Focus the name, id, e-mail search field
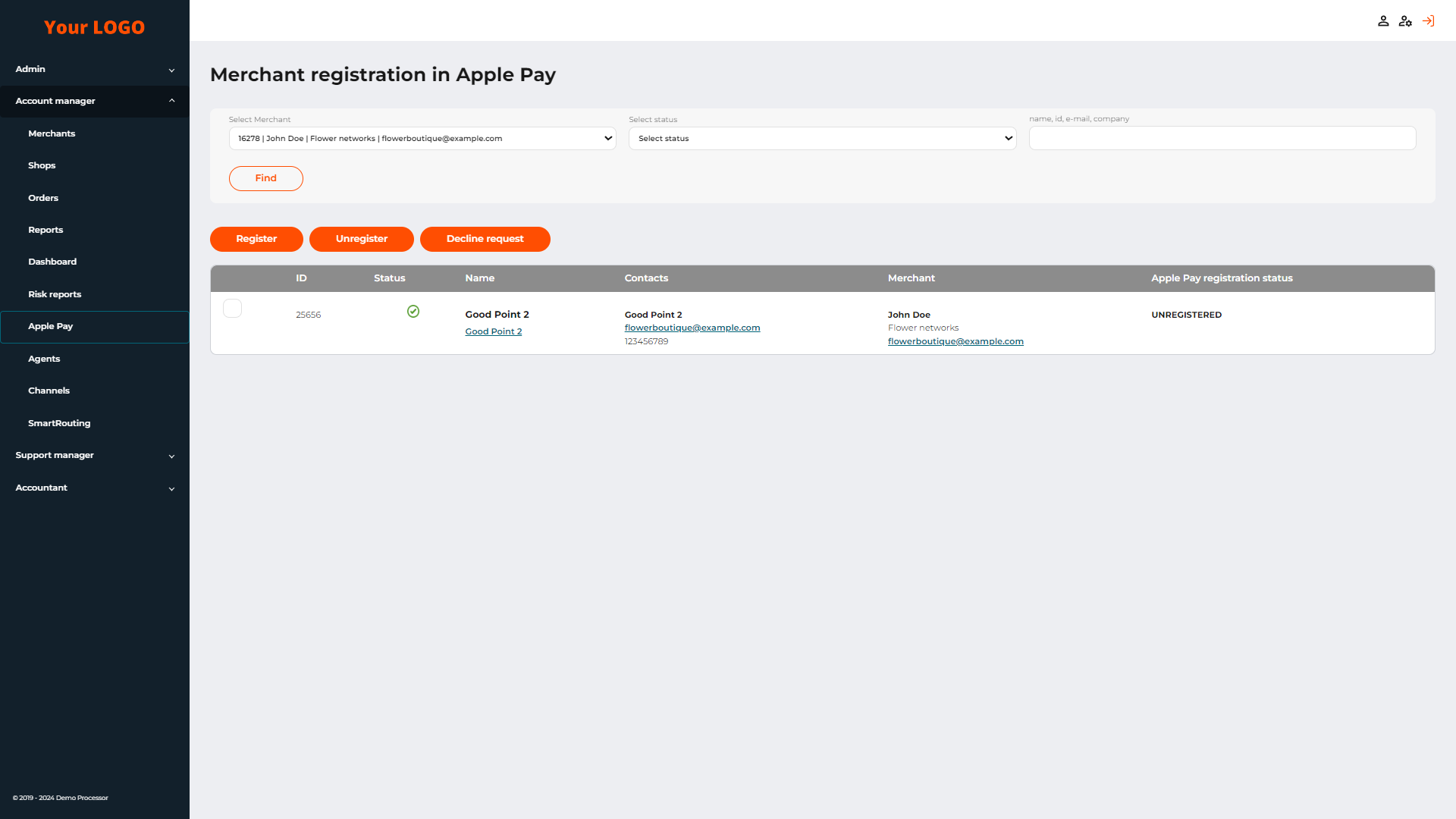 1222,139
